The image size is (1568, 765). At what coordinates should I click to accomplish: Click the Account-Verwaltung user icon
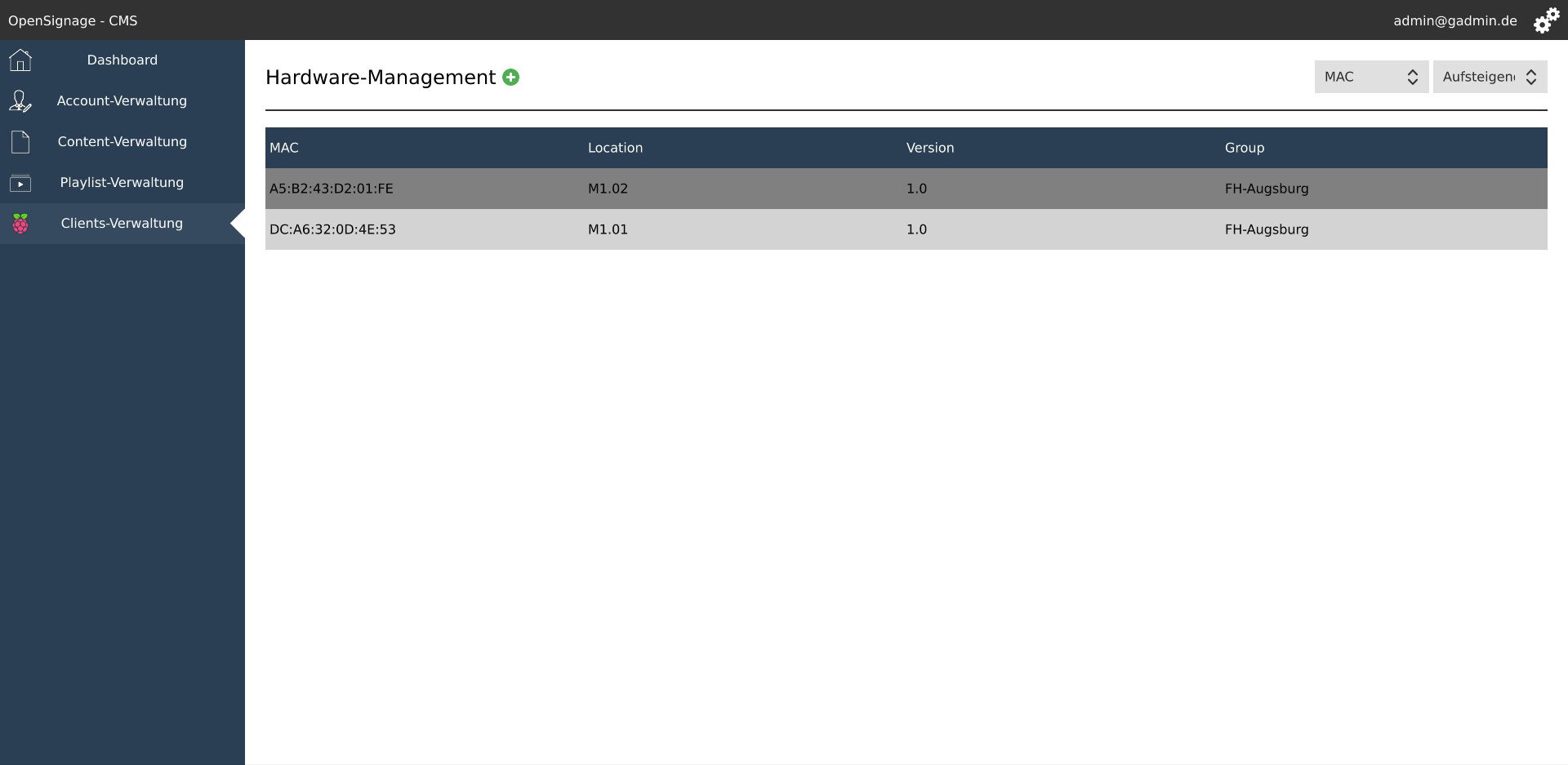tap(20, 101)
